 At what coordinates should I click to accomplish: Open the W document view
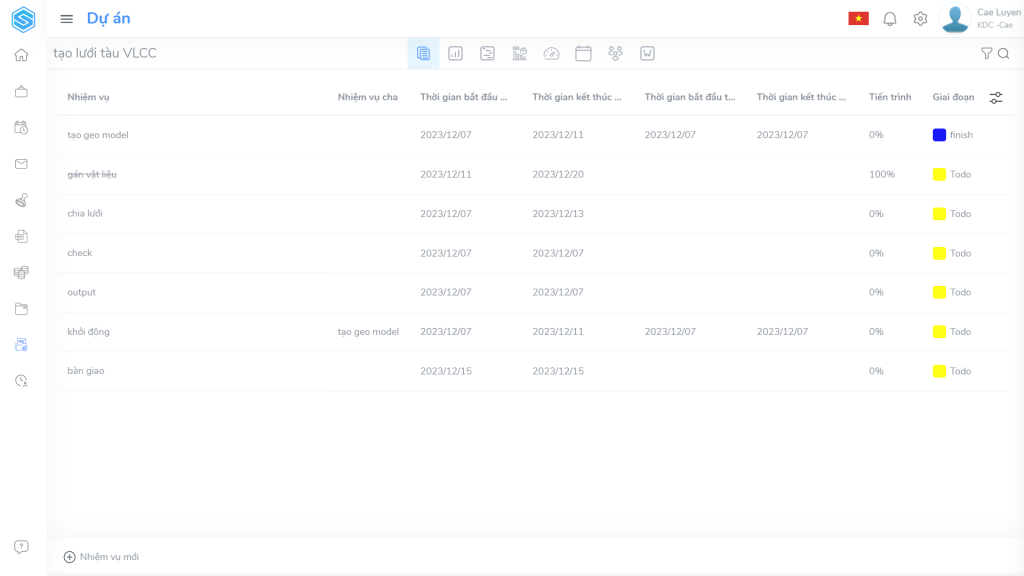pos(647,54)
